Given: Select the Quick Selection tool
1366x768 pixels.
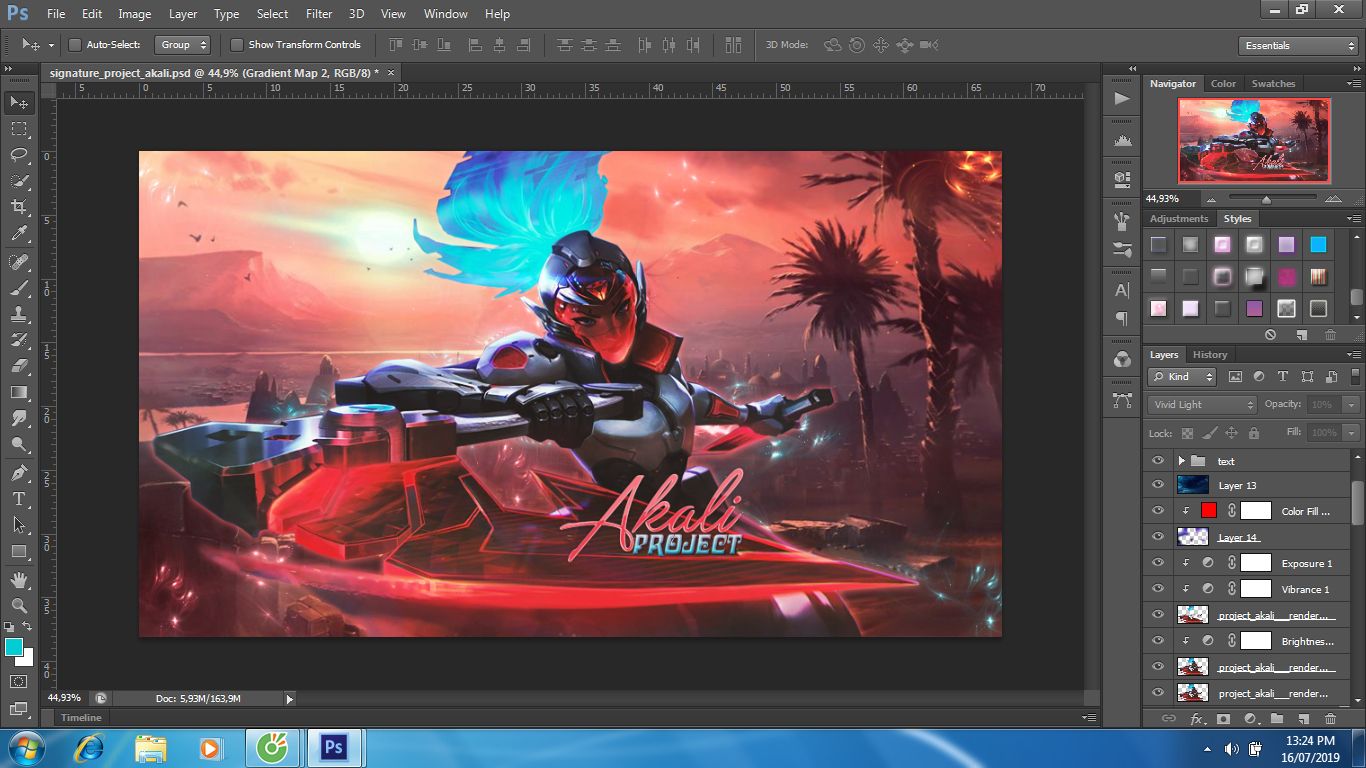Looking at the screenshot, I should tap(19, 181).
